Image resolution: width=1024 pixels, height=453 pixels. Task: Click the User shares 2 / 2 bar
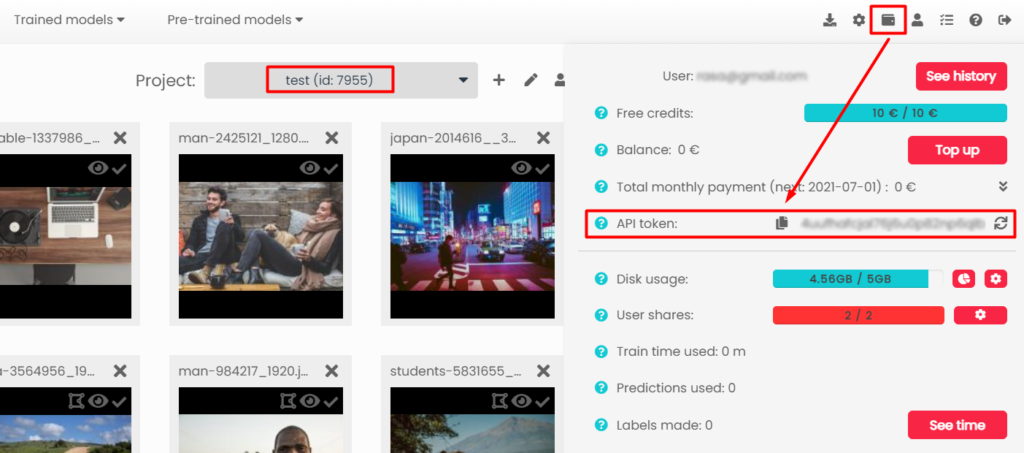click(858, 315)
